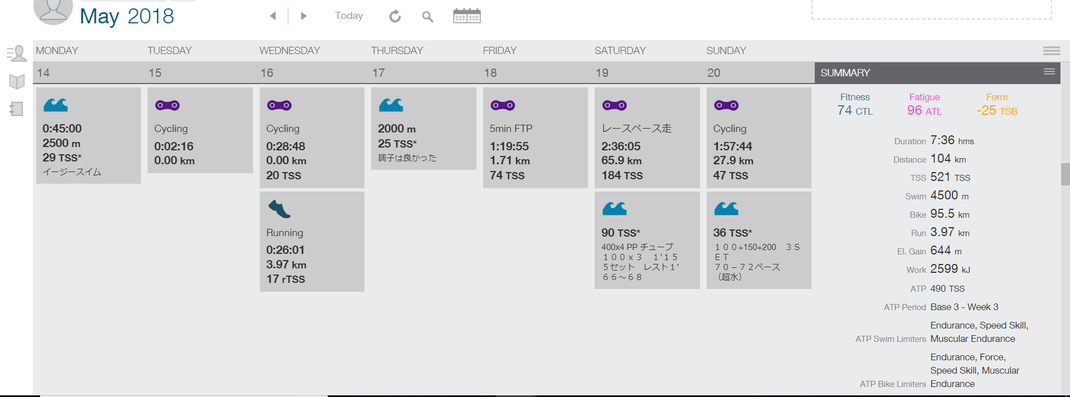Select the Fatigue 96 ATL value

click(924, 111)
